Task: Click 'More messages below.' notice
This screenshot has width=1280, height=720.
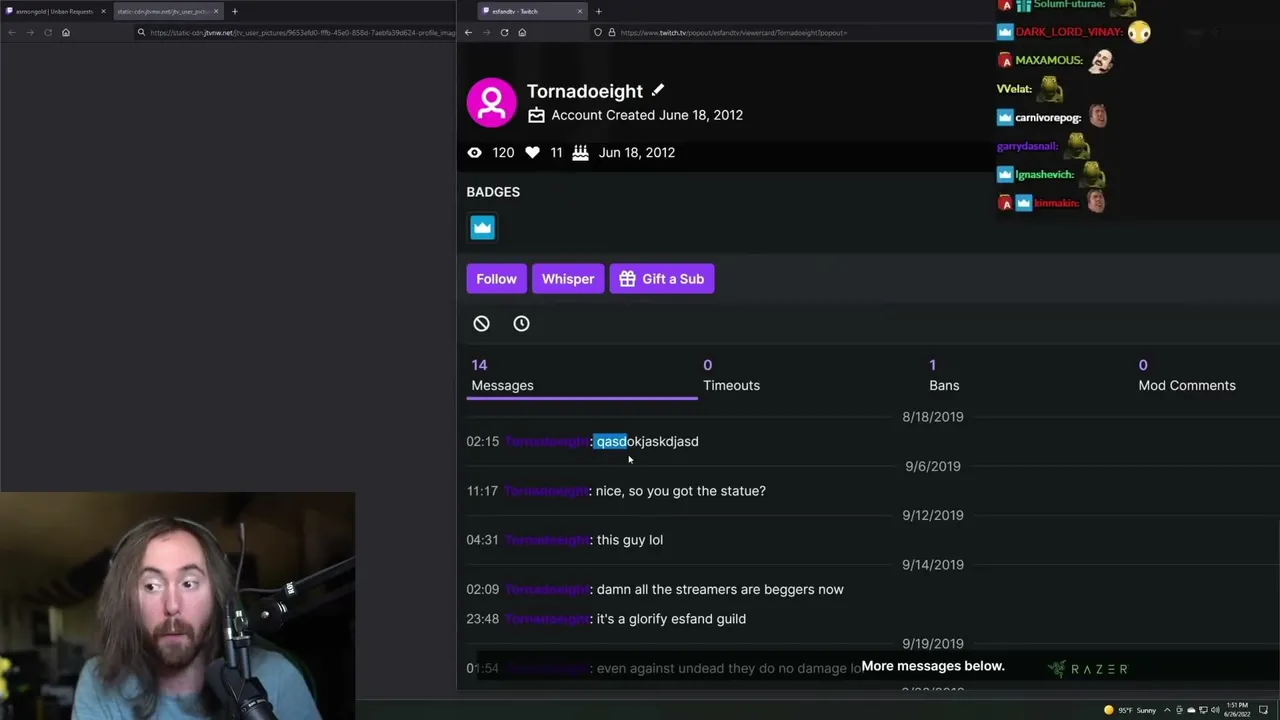Action: click(933, 666)
